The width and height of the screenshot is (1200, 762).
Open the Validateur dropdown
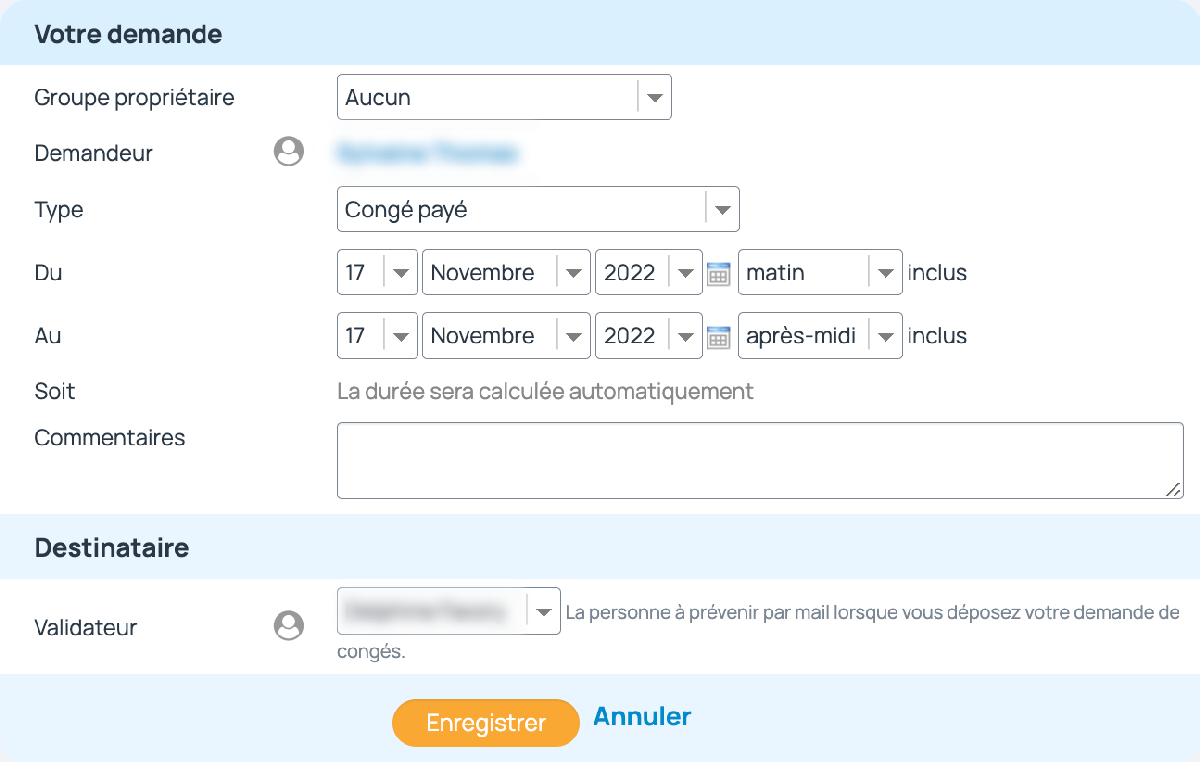pos(543,611)
